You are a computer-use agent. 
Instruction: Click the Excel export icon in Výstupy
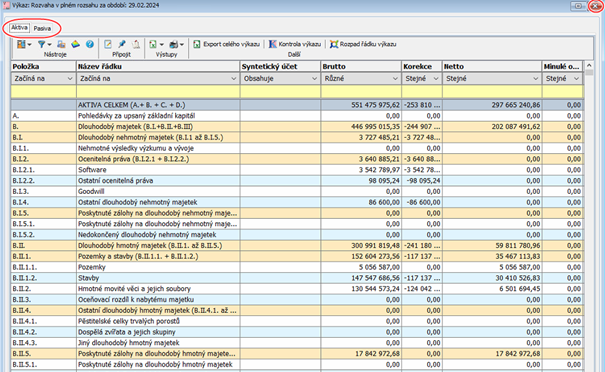pyautogui.click(x=153, y=44)
